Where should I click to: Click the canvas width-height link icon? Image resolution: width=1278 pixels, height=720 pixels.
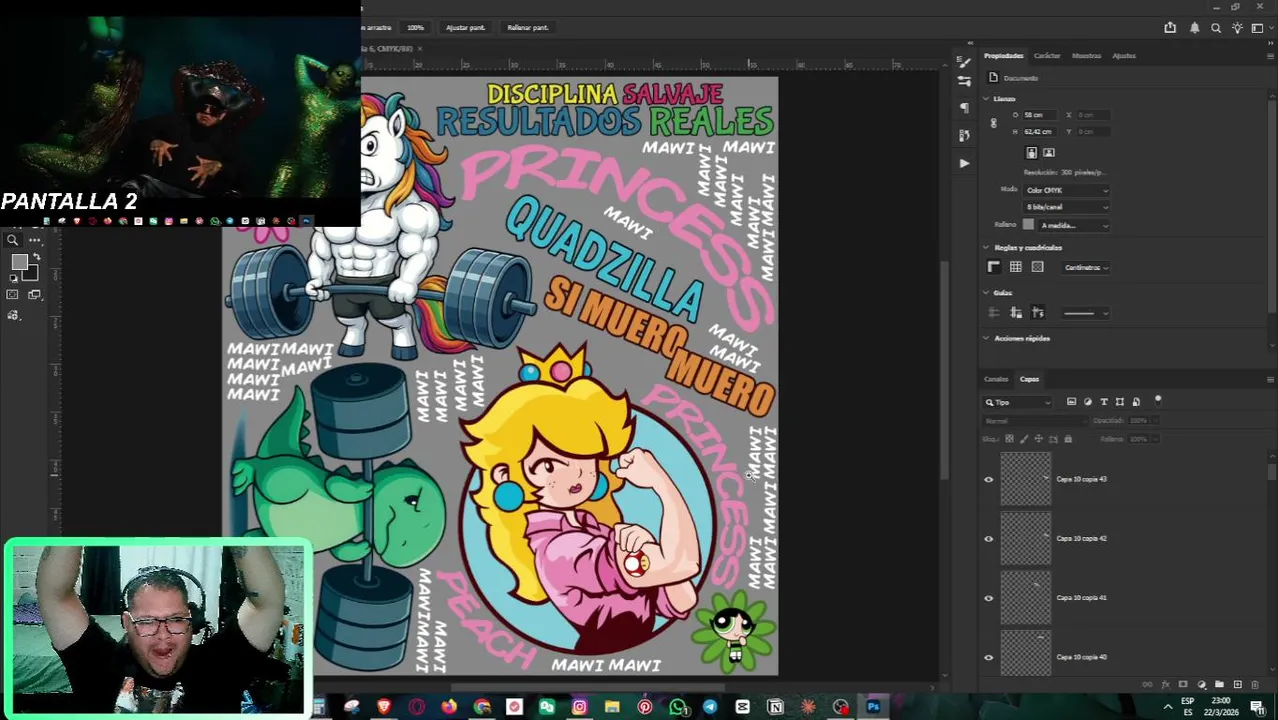click(993, 123)
